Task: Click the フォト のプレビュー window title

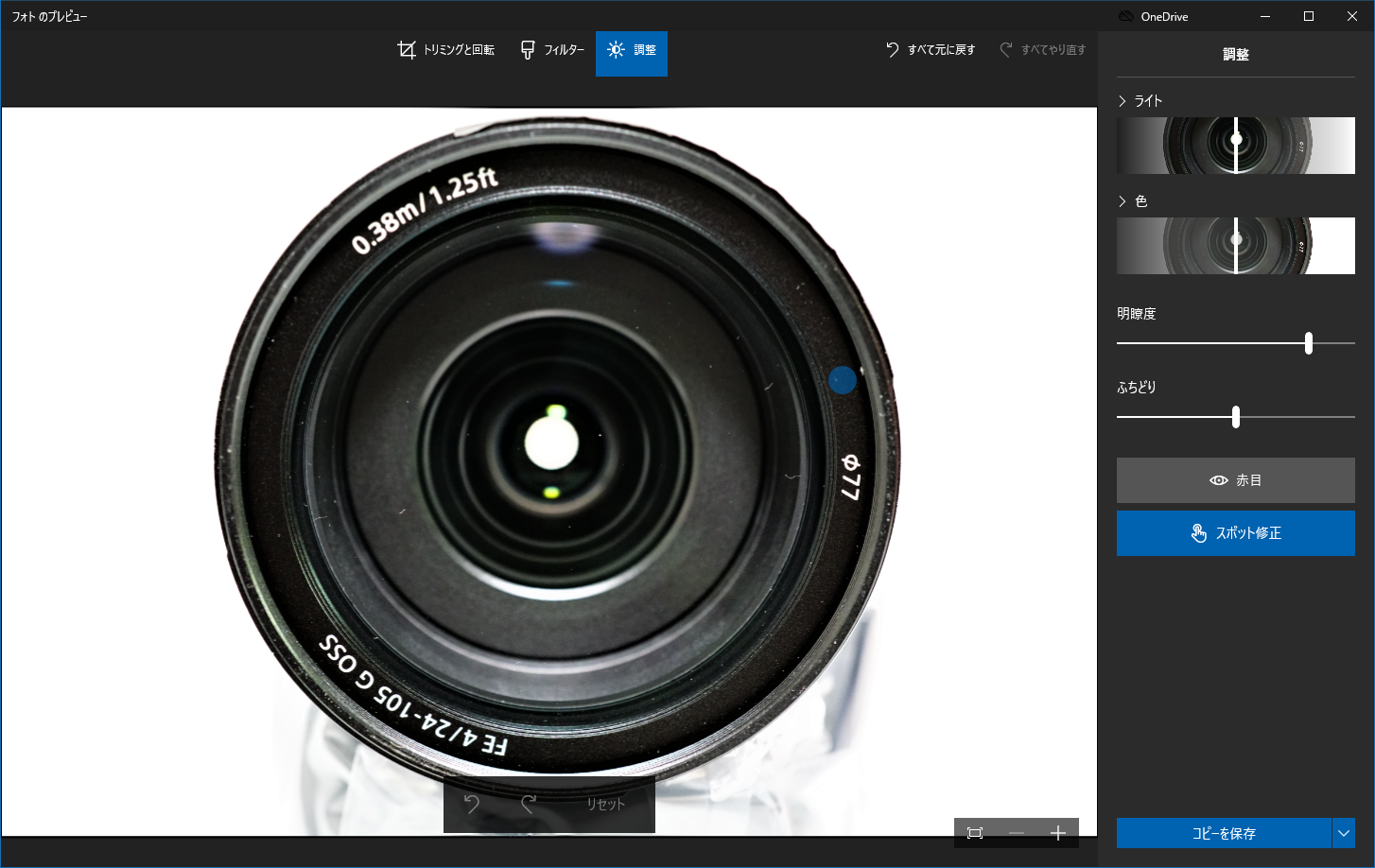Action: click(x=49, y=16)
